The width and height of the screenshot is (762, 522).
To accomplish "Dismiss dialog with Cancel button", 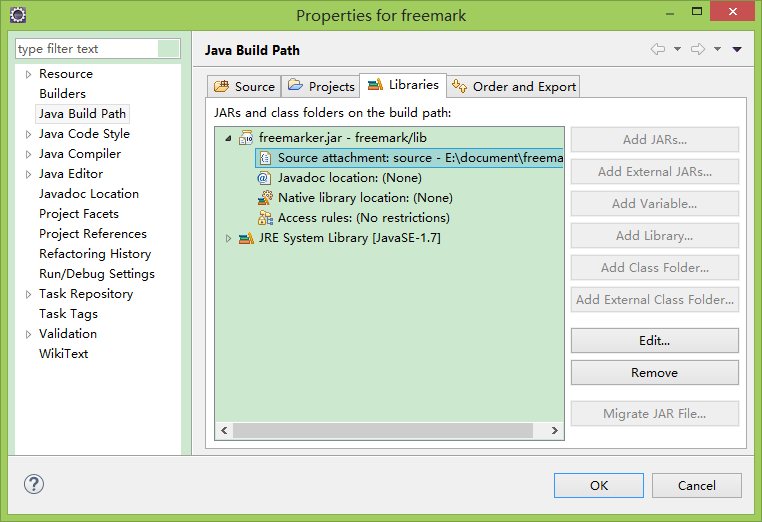I will point(696,486).
